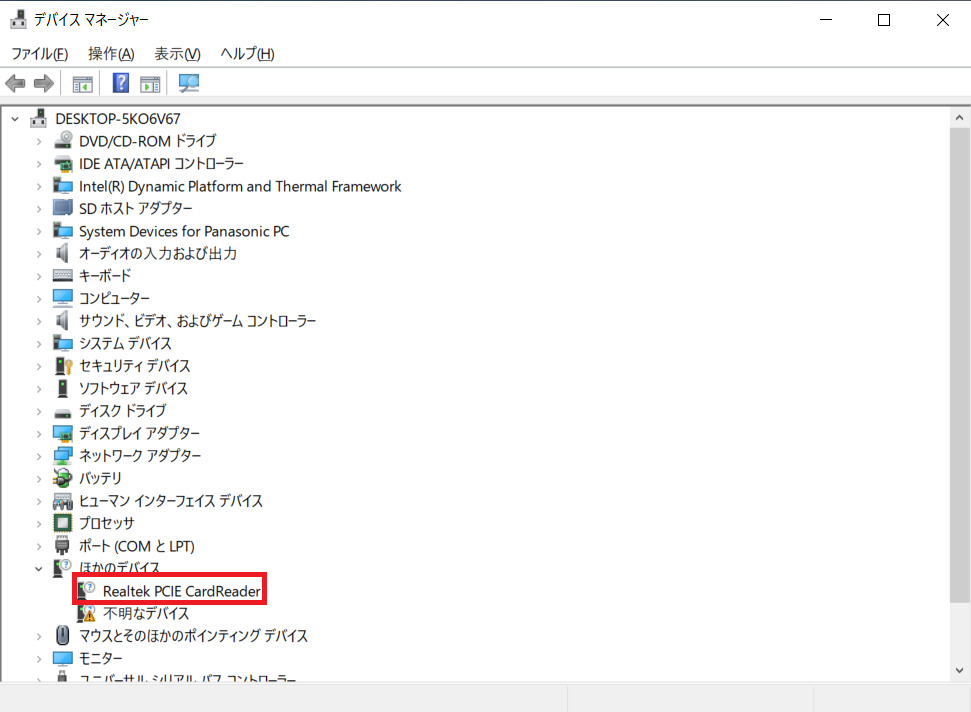Click the バッテリ category icon

tap(63, 478)
